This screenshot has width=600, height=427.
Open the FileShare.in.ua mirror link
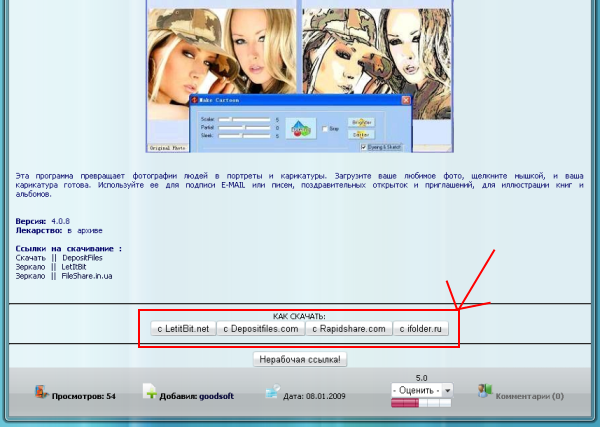pyautogui.click(x=87, y=275)
